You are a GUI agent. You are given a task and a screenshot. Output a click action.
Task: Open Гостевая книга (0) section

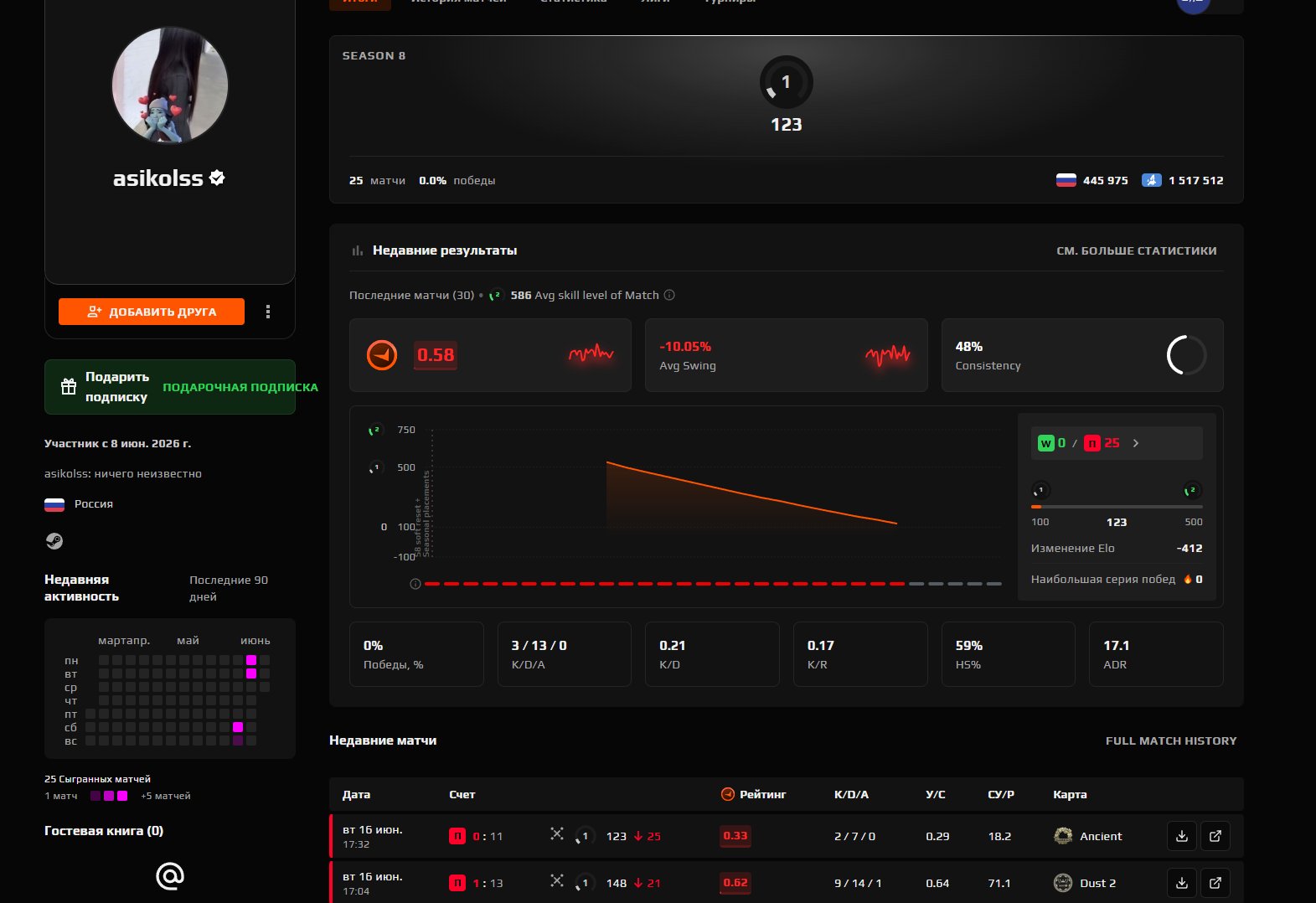(x=104, y=831)
